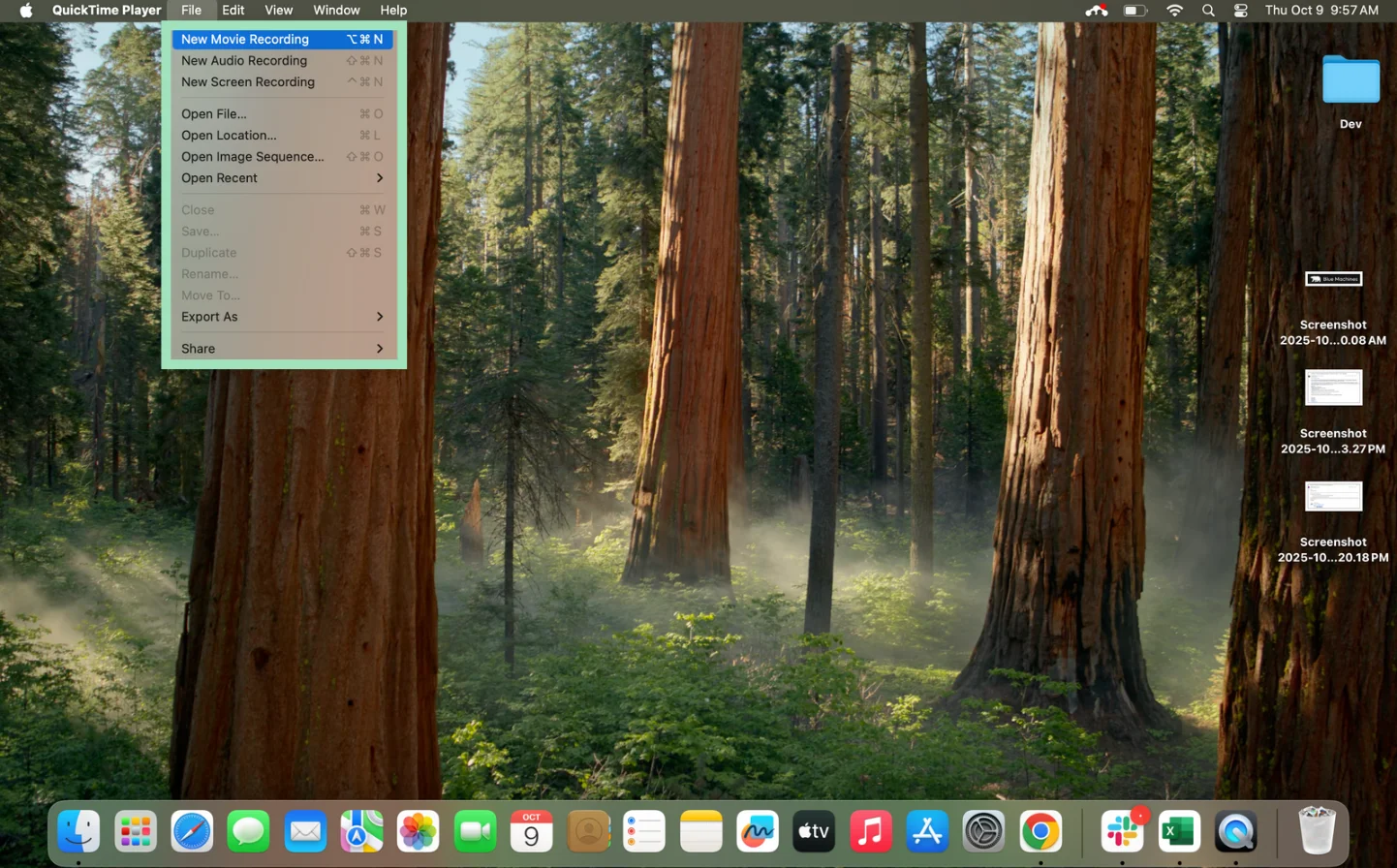Viewport: 1397px width, 868px height.
Task: Open the Apple TV app from the Dock
Action: point(813,830)
